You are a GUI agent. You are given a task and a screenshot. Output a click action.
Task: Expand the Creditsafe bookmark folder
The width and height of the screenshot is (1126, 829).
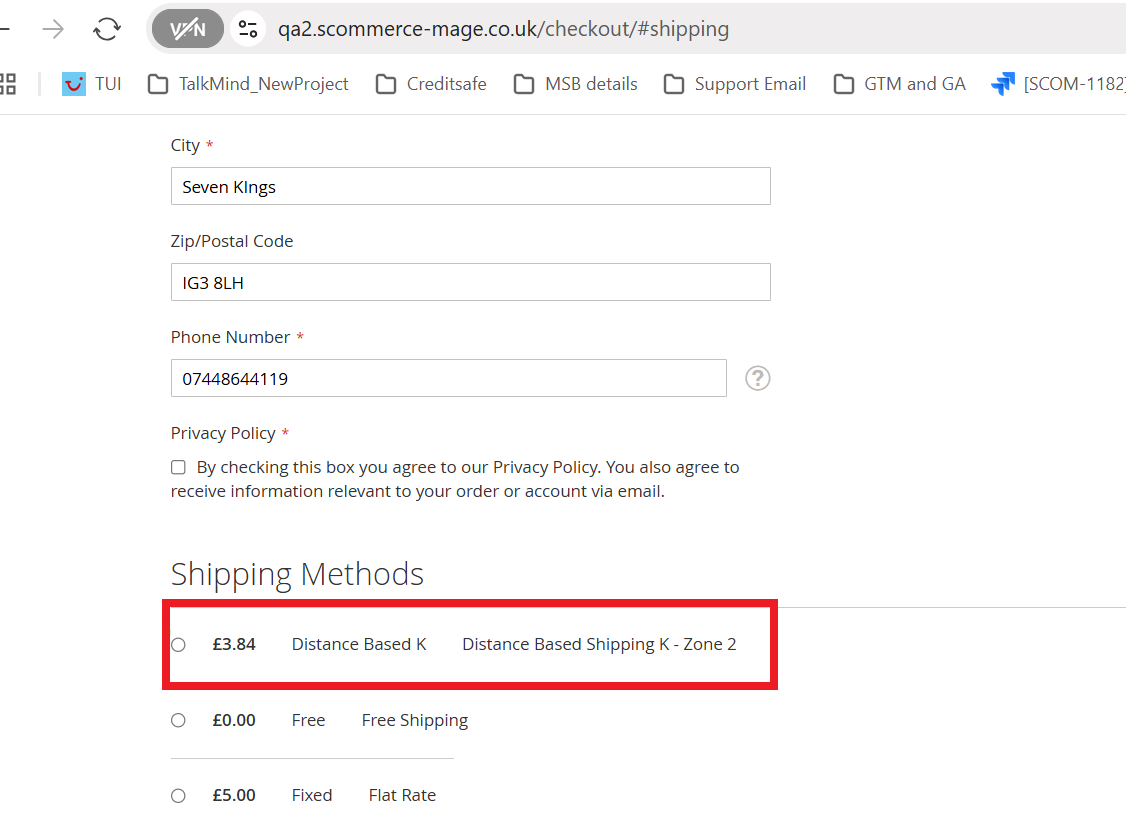click(x=431, y=84)
